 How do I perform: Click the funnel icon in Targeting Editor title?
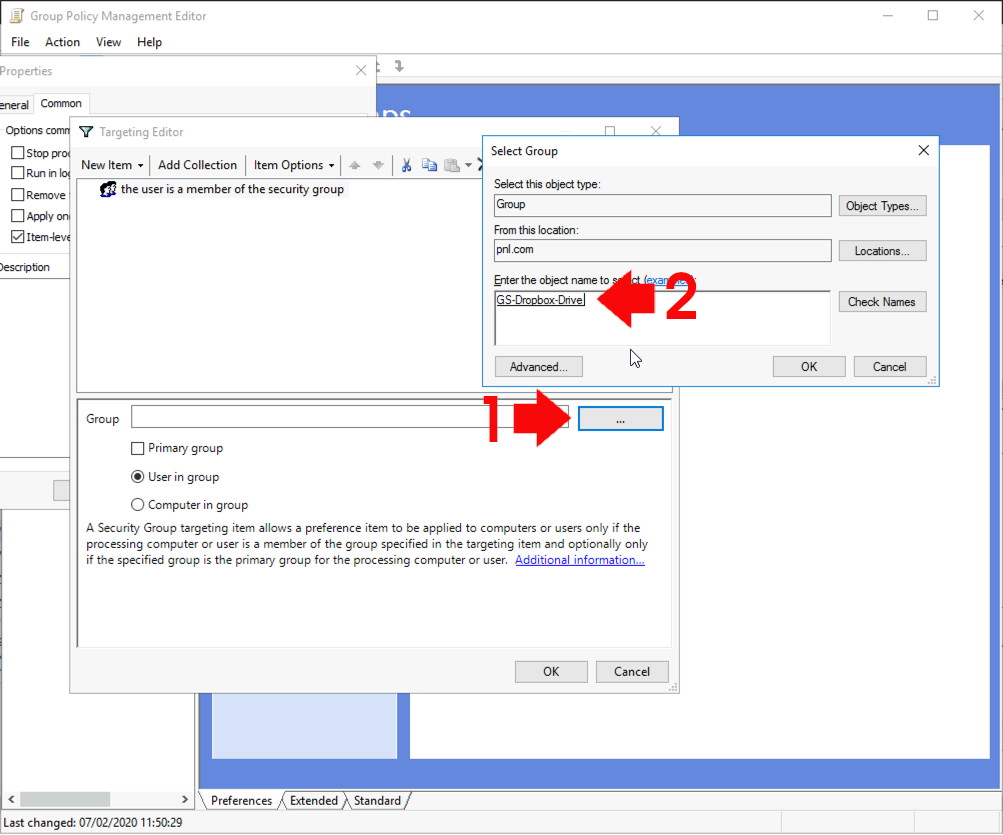[85, 131]
